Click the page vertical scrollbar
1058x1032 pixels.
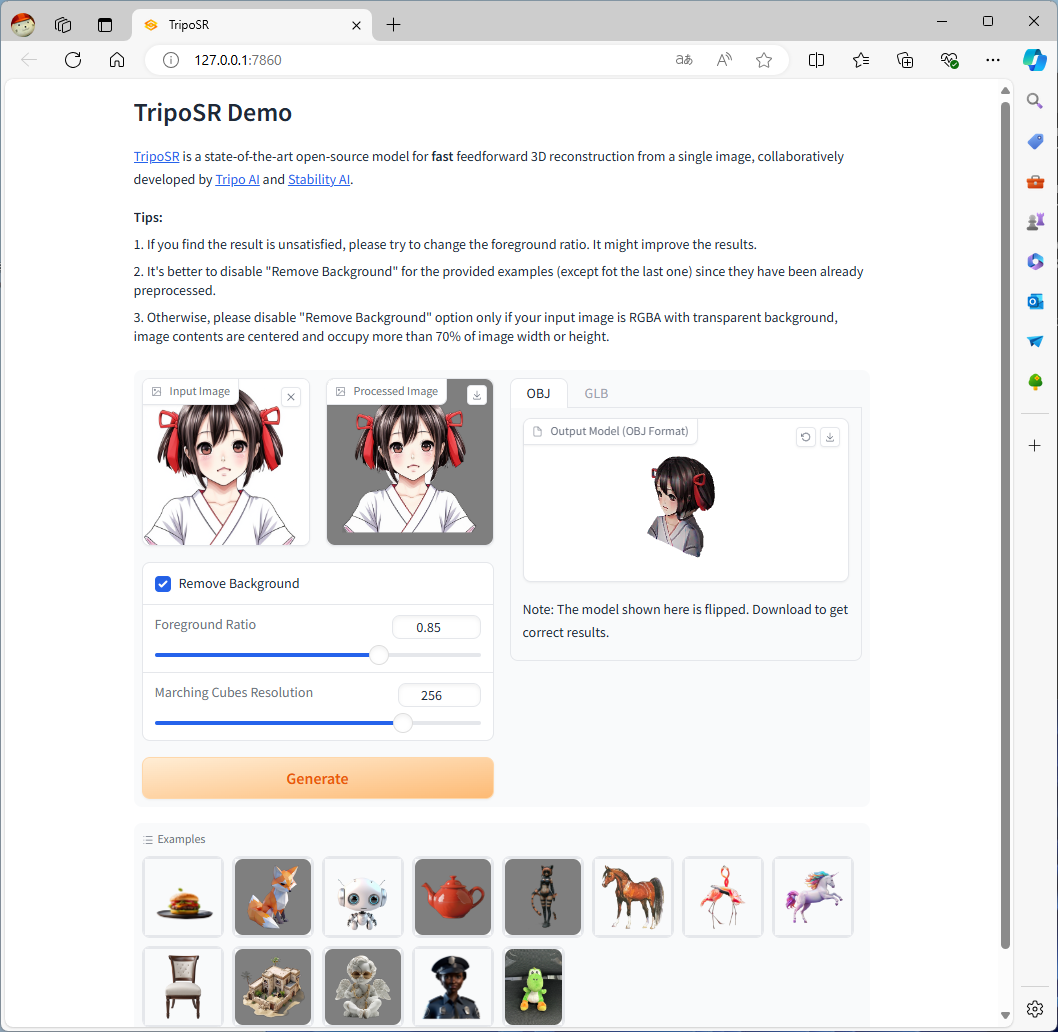coord(1005,526)
